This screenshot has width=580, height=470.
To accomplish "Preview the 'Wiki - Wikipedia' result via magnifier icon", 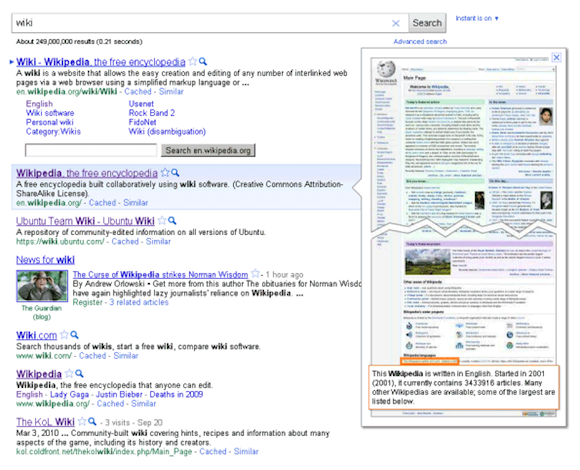I will [x=203, y=61].
